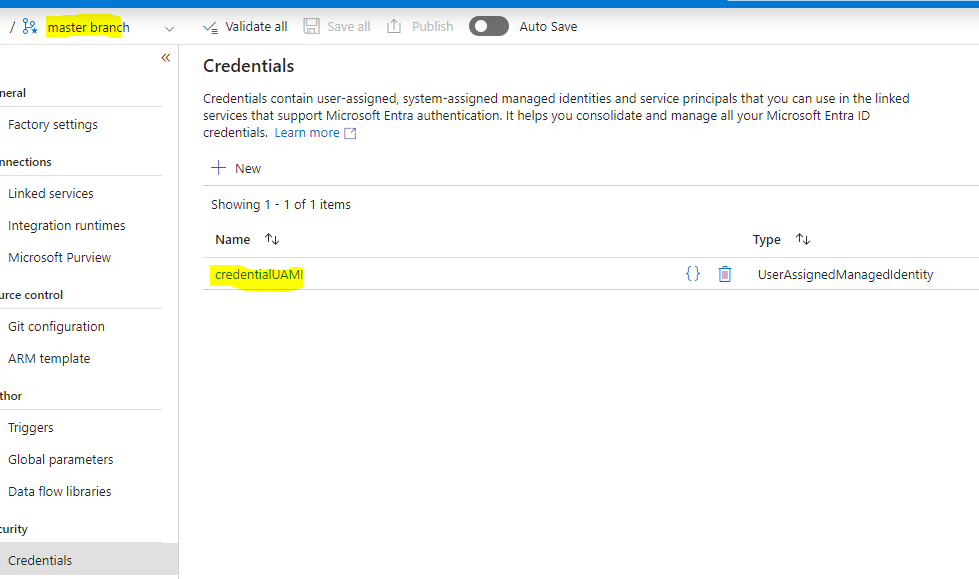Image resolution: width=979 pixels, height=579 pixels.
Task: Click the Save all icon
Action: (310, 26)
